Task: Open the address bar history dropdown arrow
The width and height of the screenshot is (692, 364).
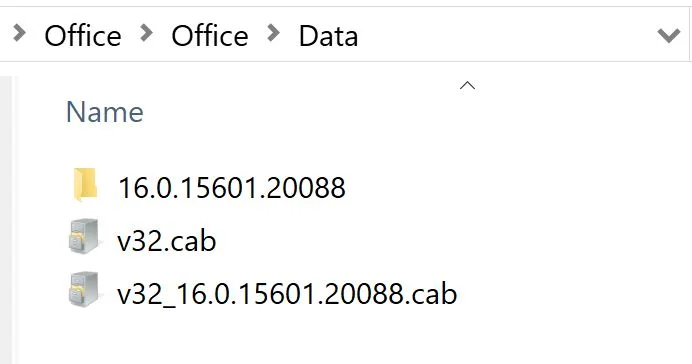Action: click(669, 35)
